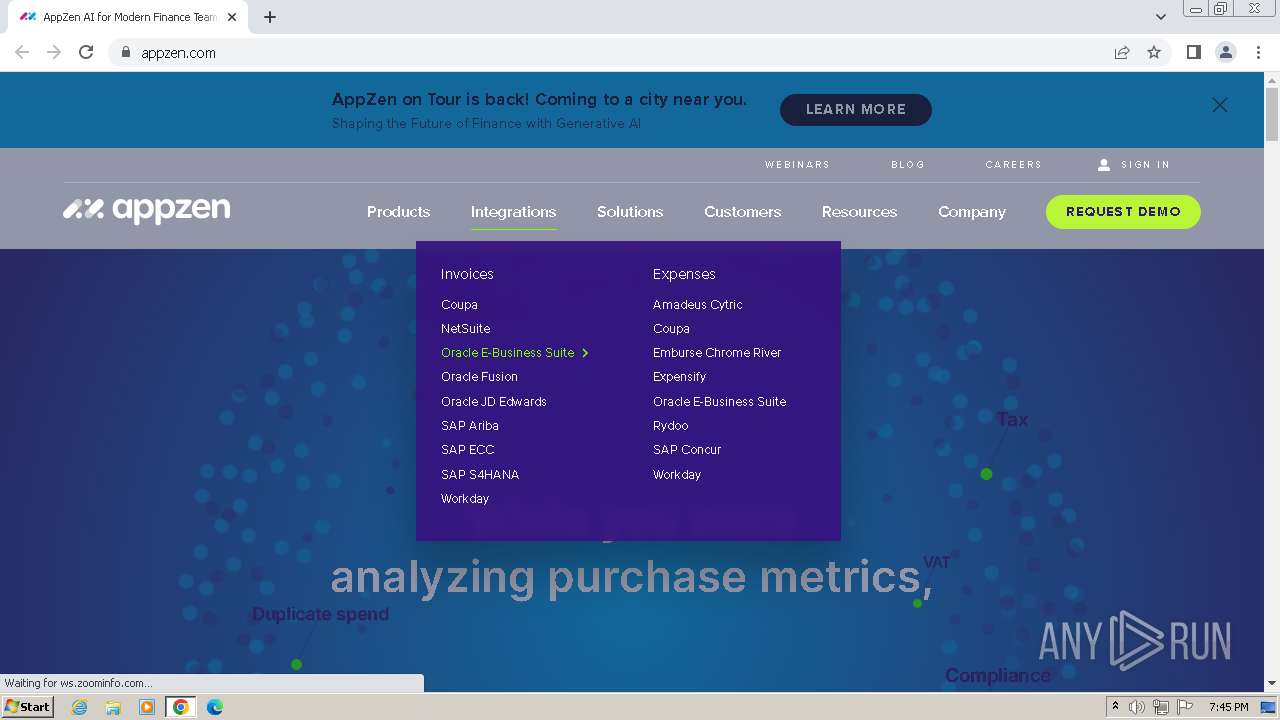Select SAP Concur integration
This screenshot has height=720, width=1280.
pyautogui.click(x=687, y=450)
